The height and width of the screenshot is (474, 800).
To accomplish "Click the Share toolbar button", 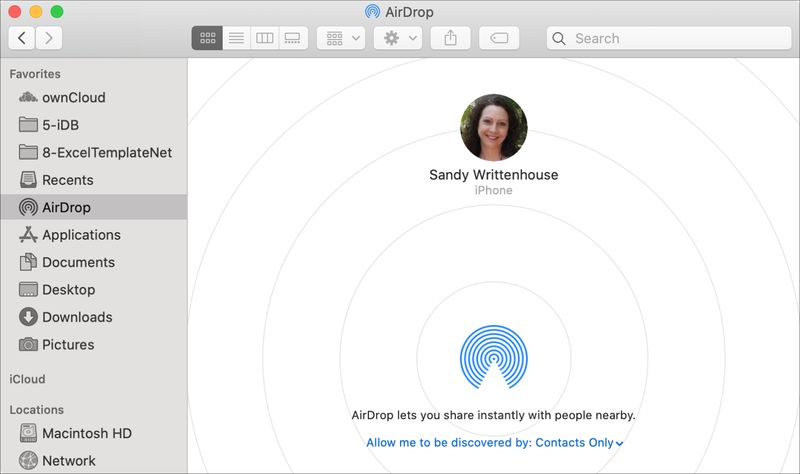I will pyautogui.click(x=451, y=38).
